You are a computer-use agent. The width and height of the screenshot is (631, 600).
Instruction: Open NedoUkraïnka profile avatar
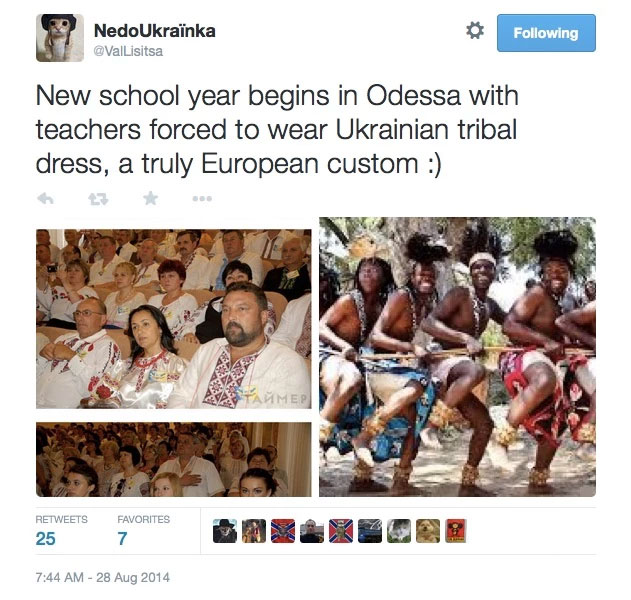click(x=60, y=38)
